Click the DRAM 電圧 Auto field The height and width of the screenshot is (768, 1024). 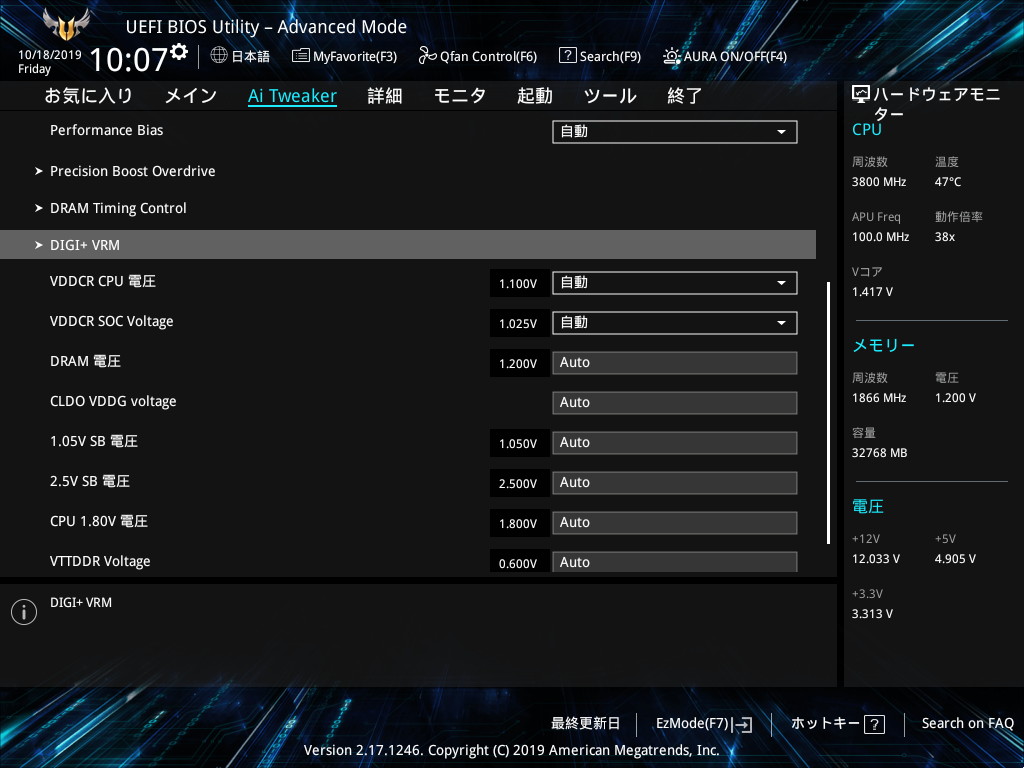pyautogui.click(x=675, y=363)
